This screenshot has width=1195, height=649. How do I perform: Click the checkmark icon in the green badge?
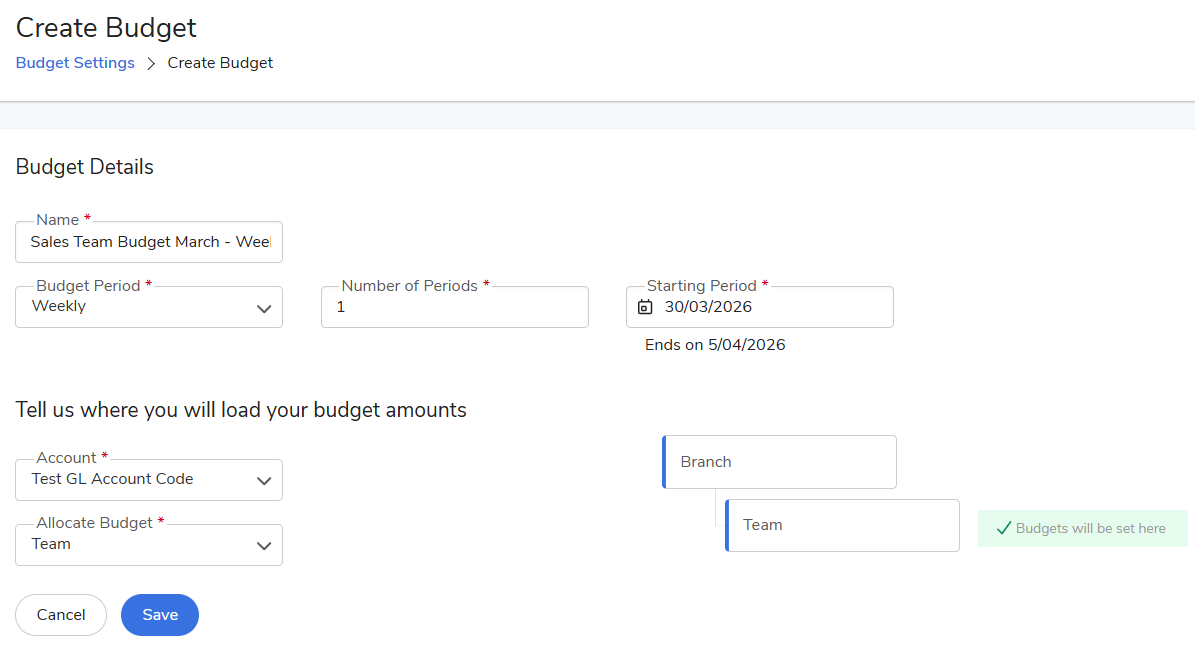(x=1003, y=528)
